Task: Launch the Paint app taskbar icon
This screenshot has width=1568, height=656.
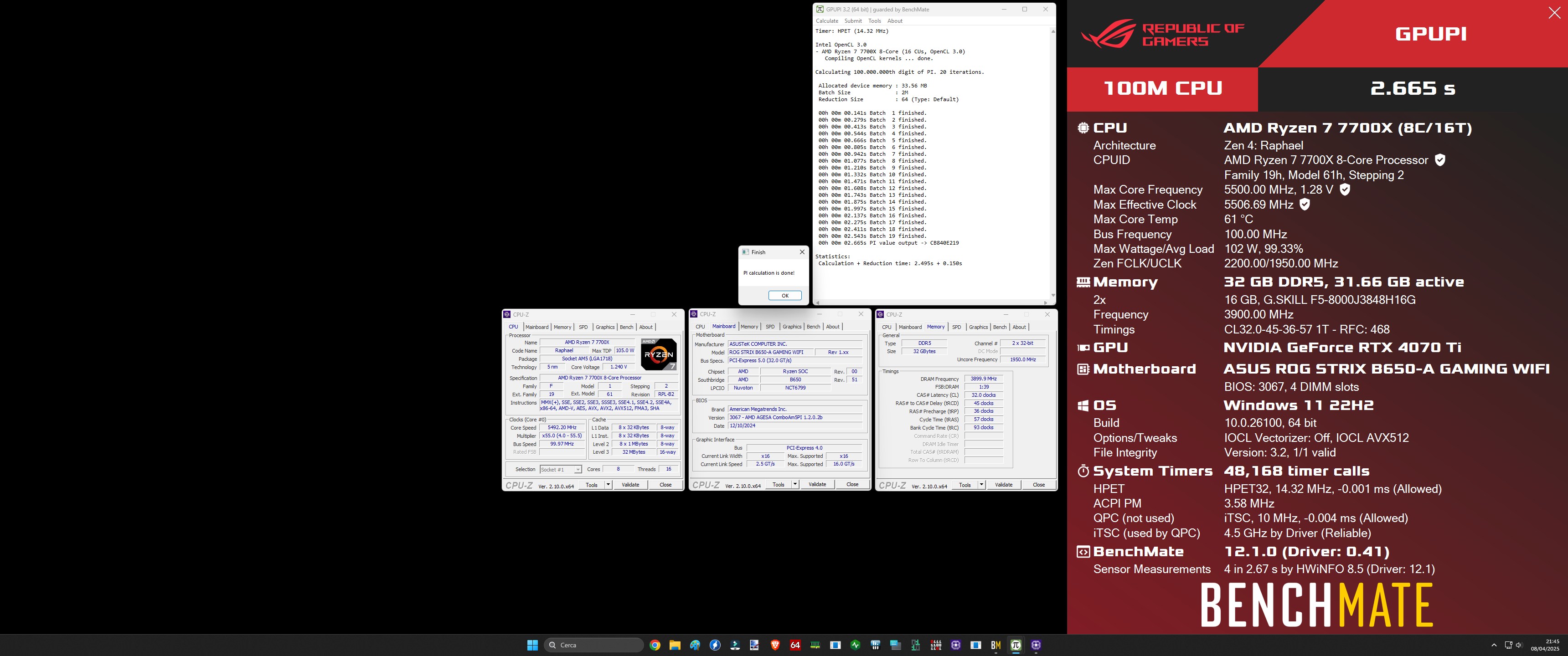Action: click(x=695, y=645)
